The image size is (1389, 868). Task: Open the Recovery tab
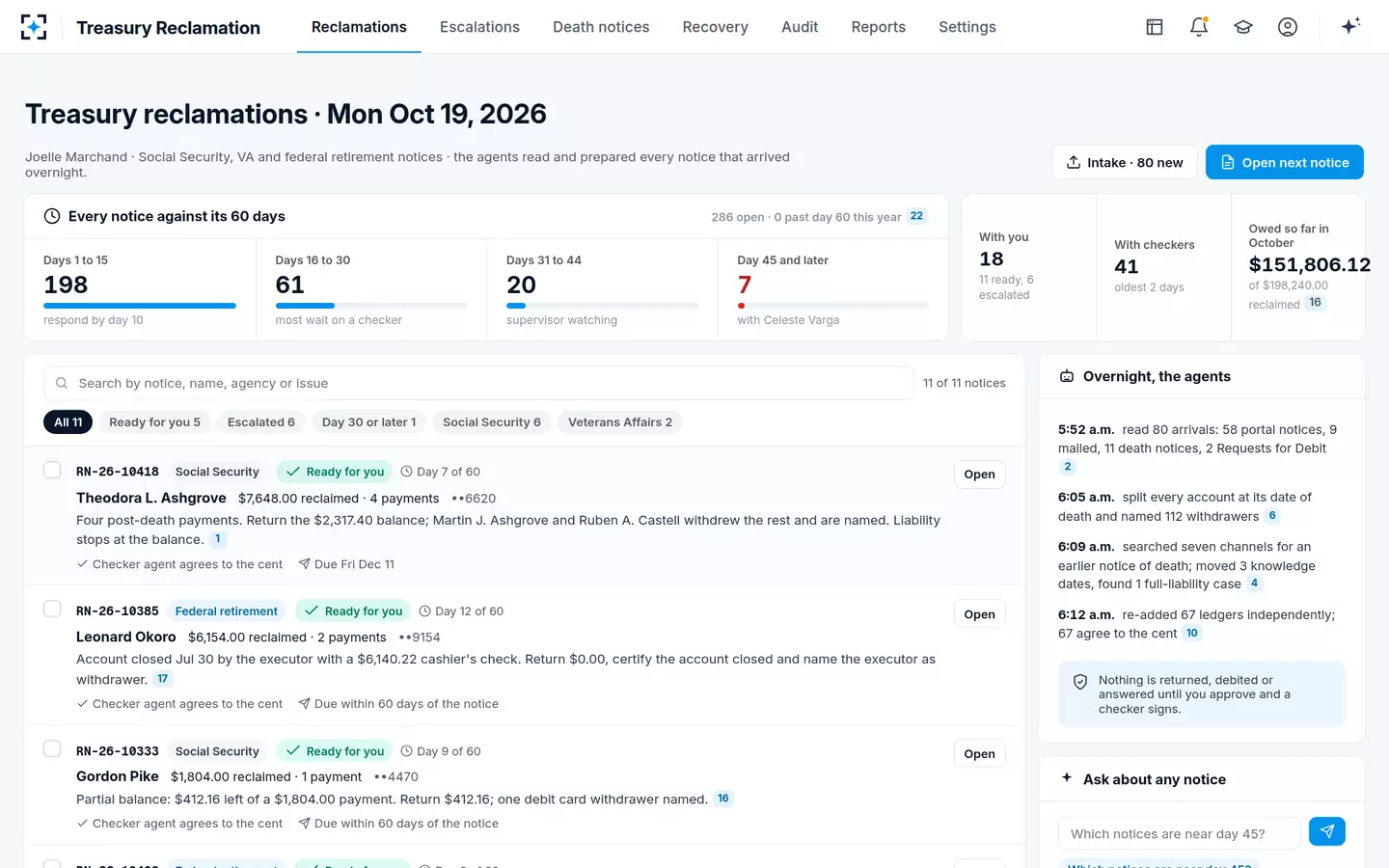715,27
